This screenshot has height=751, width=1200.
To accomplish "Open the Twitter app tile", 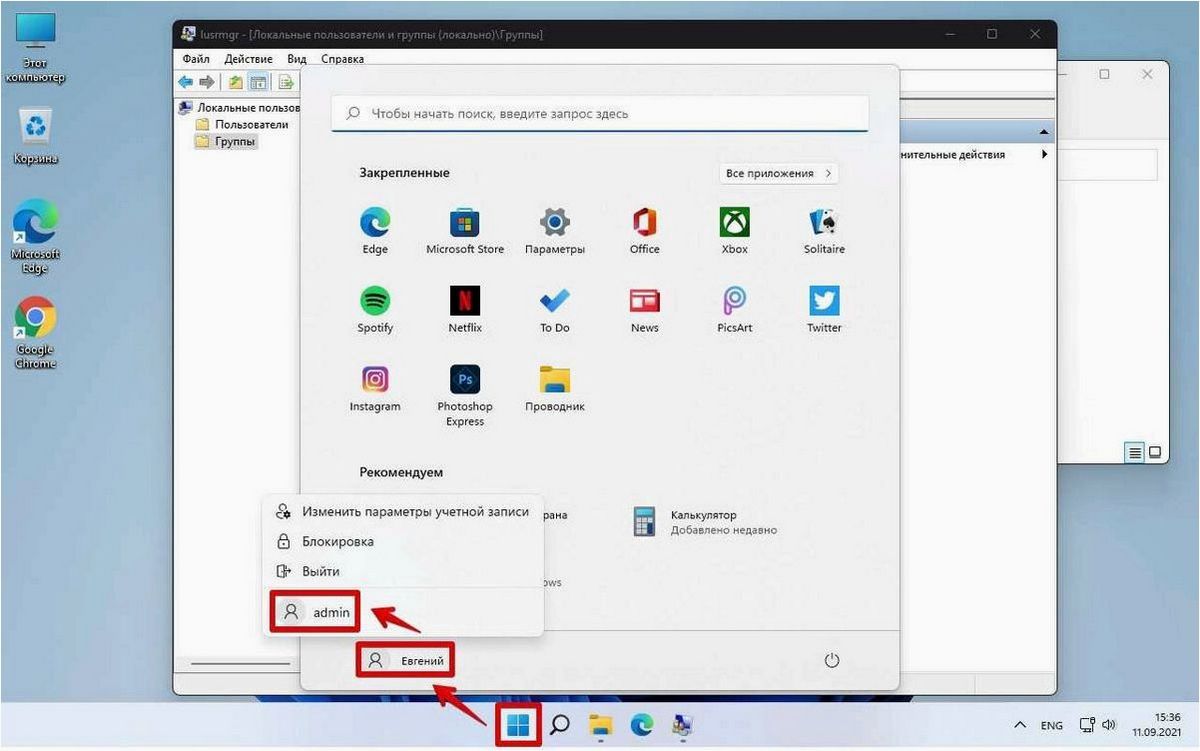I will coord(825,309).
